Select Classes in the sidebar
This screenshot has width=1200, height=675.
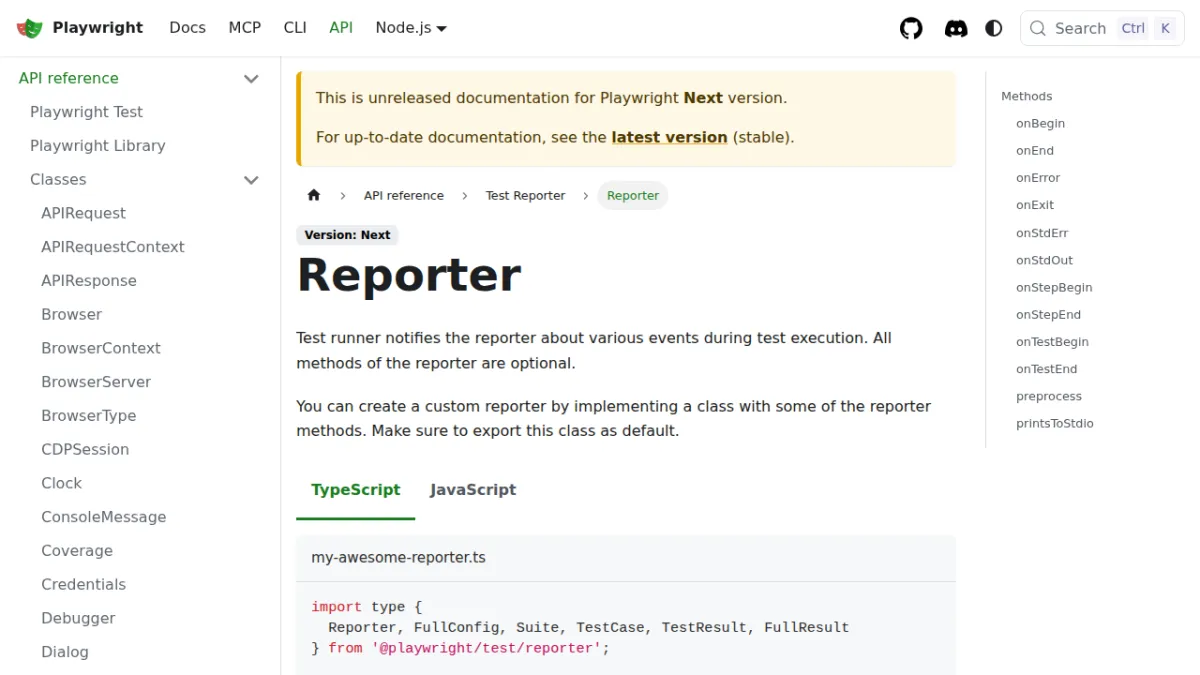click(58, 180)
